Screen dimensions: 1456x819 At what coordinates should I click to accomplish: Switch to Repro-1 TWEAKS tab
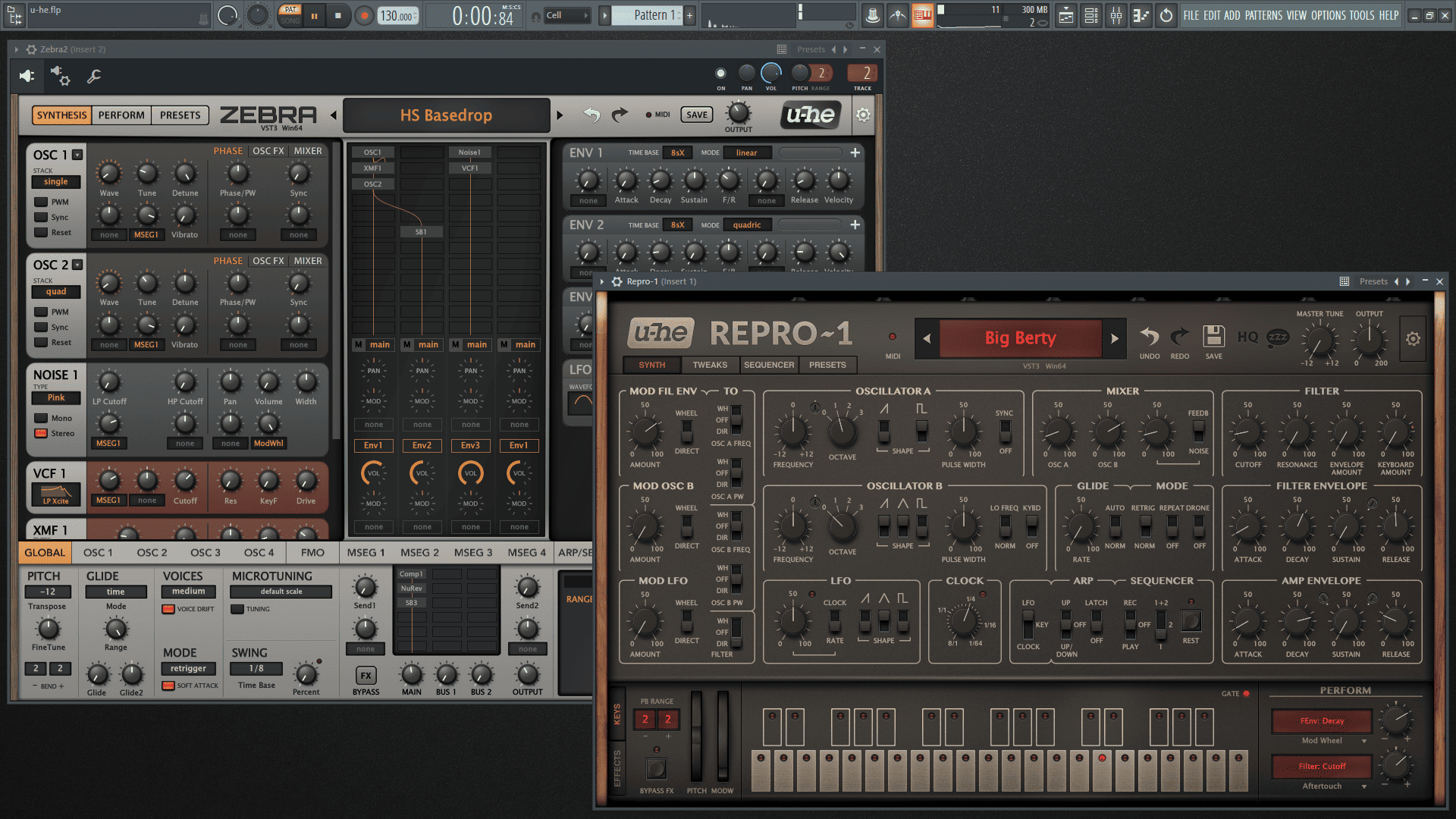coord(710,365)
